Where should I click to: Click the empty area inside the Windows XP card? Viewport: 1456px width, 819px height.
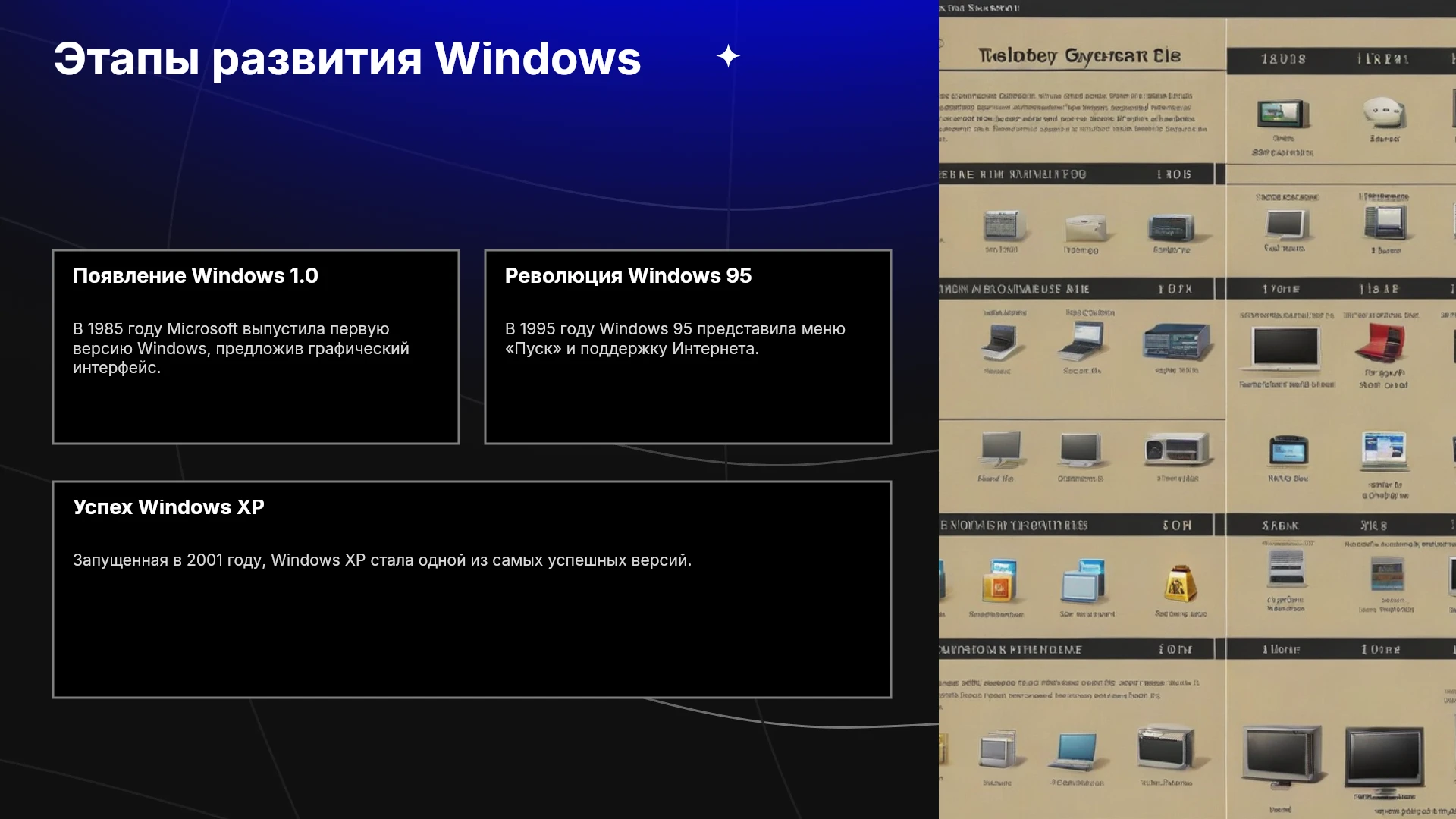472,637
